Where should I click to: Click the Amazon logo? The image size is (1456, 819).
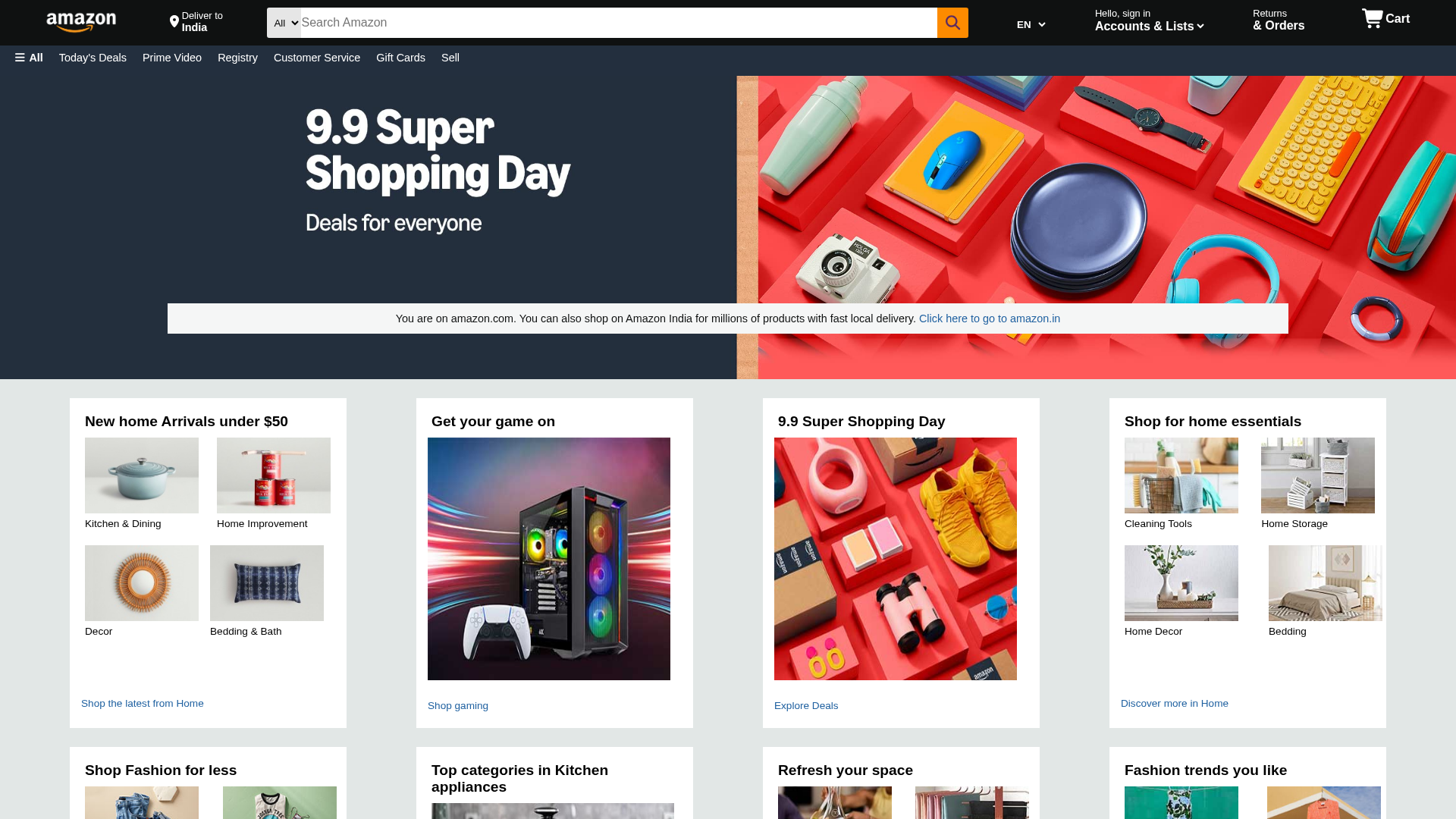[81, 23]
